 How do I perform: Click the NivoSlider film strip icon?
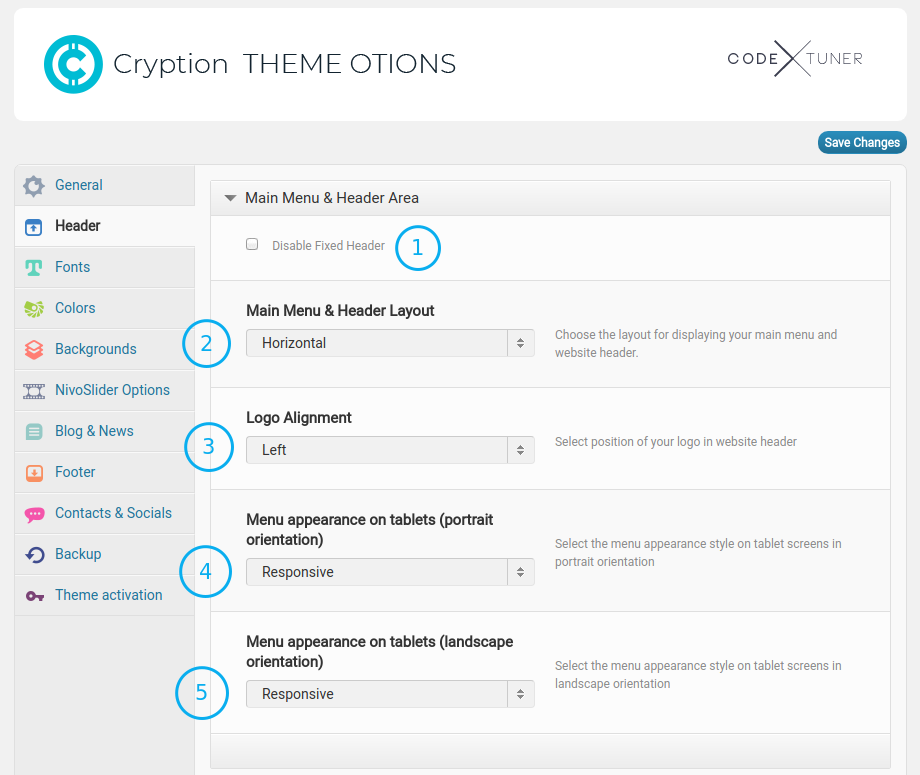click(34, 390)
